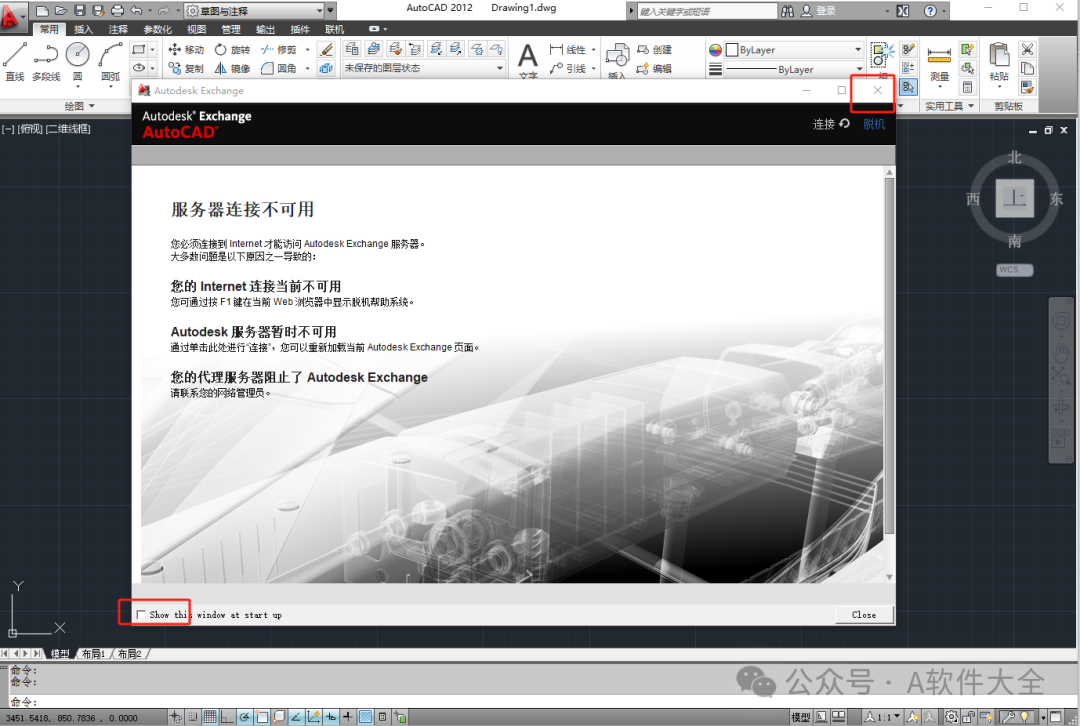Click the 编辑 (Edit block) command
This screenshot has width=1080, height=726.
tap(654, 68)
